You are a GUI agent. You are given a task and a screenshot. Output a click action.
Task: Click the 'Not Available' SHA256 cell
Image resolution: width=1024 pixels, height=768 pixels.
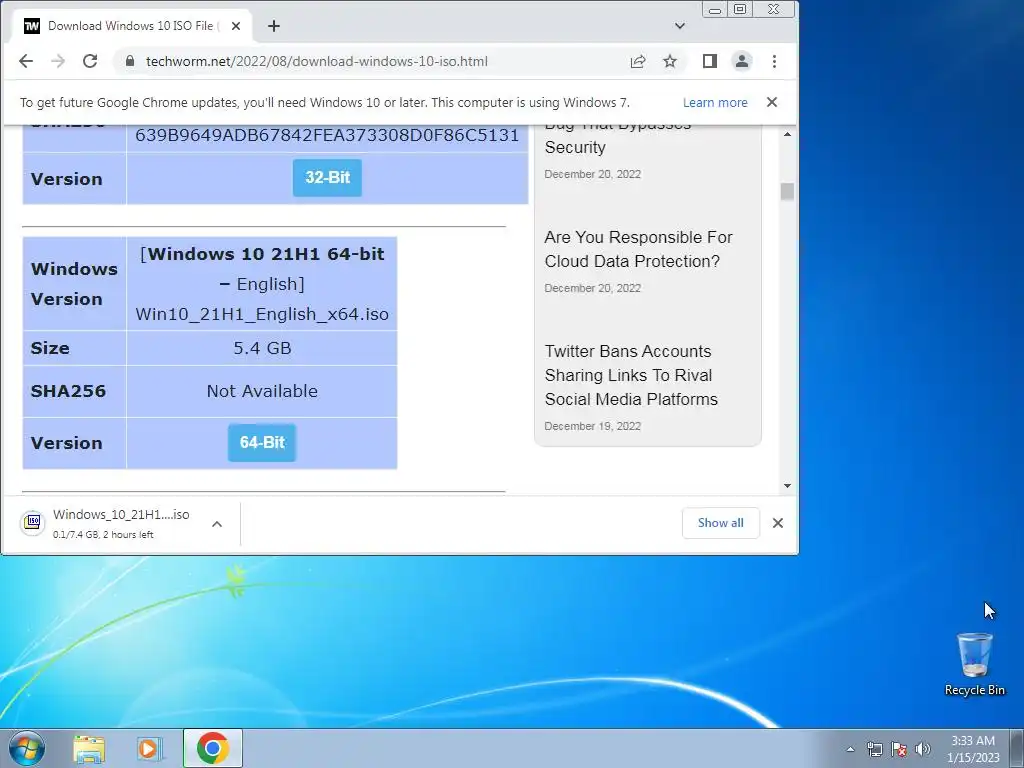262,391
